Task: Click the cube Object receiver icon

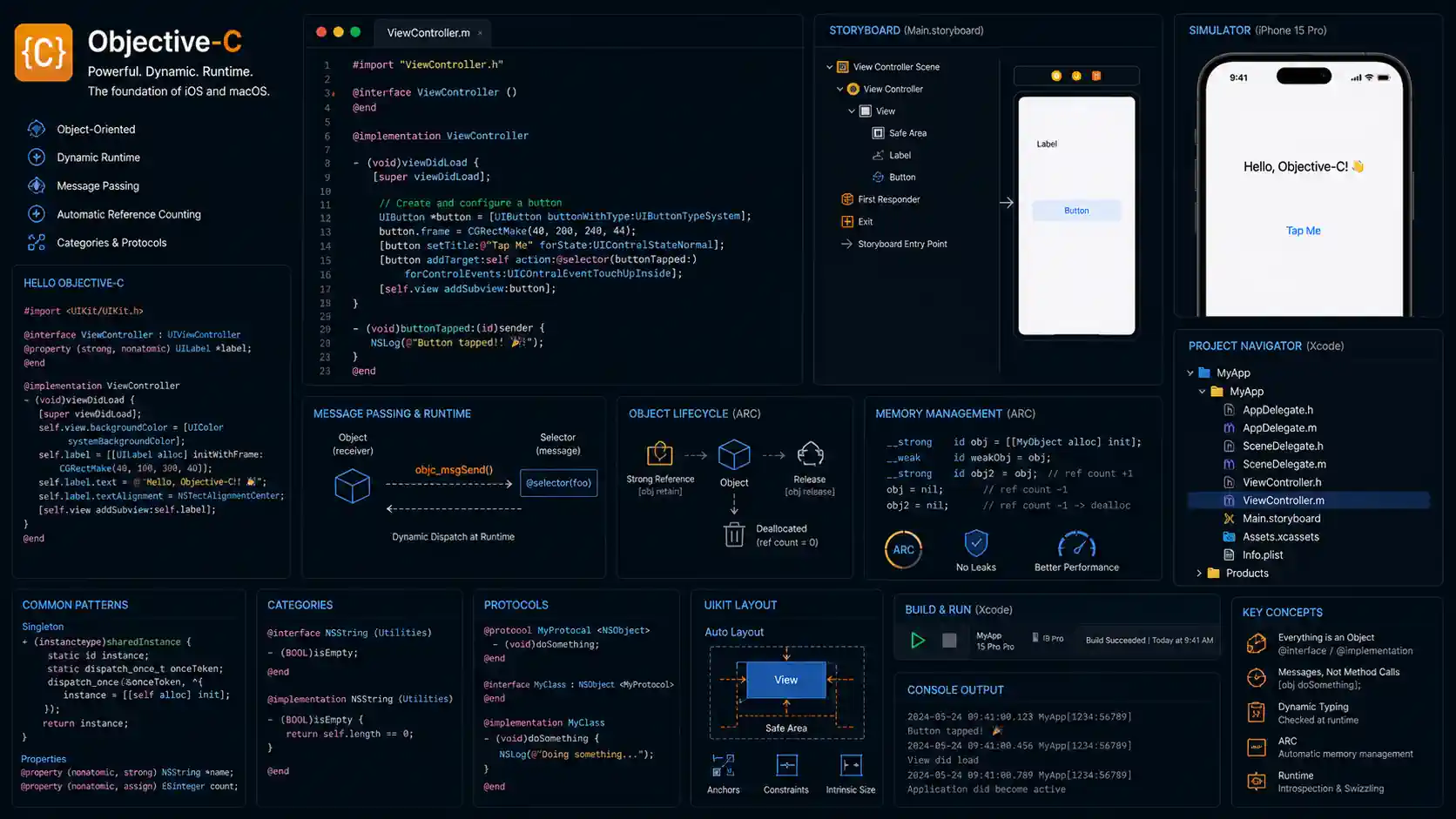Action: pyautogui.click(x=353, y=486)
